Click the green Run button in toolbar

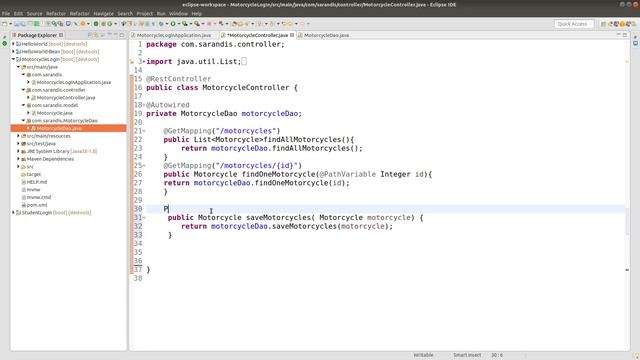tap(173, 24)
